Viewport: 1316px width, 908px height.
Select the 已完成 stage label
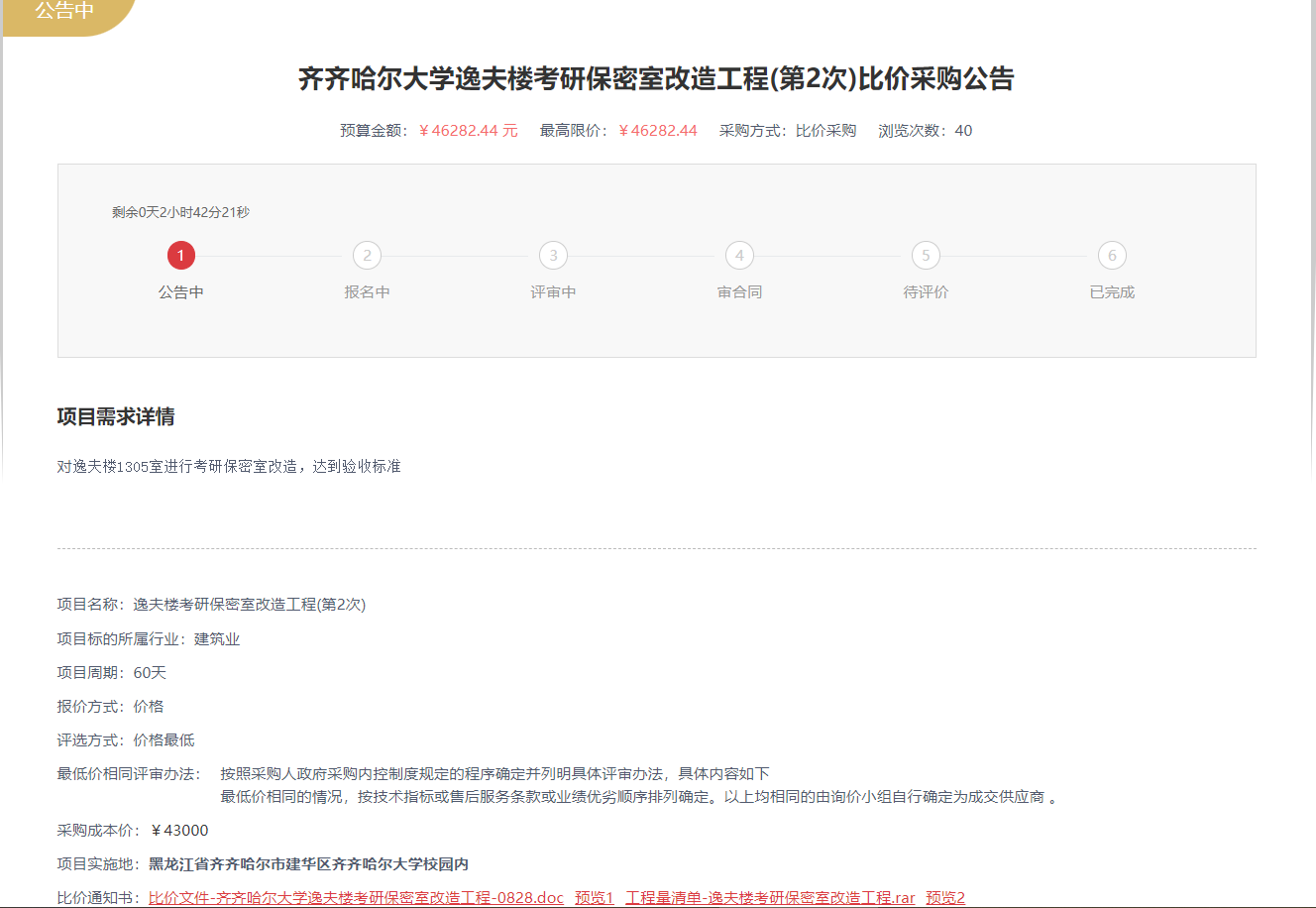(x=1112, y=292)
